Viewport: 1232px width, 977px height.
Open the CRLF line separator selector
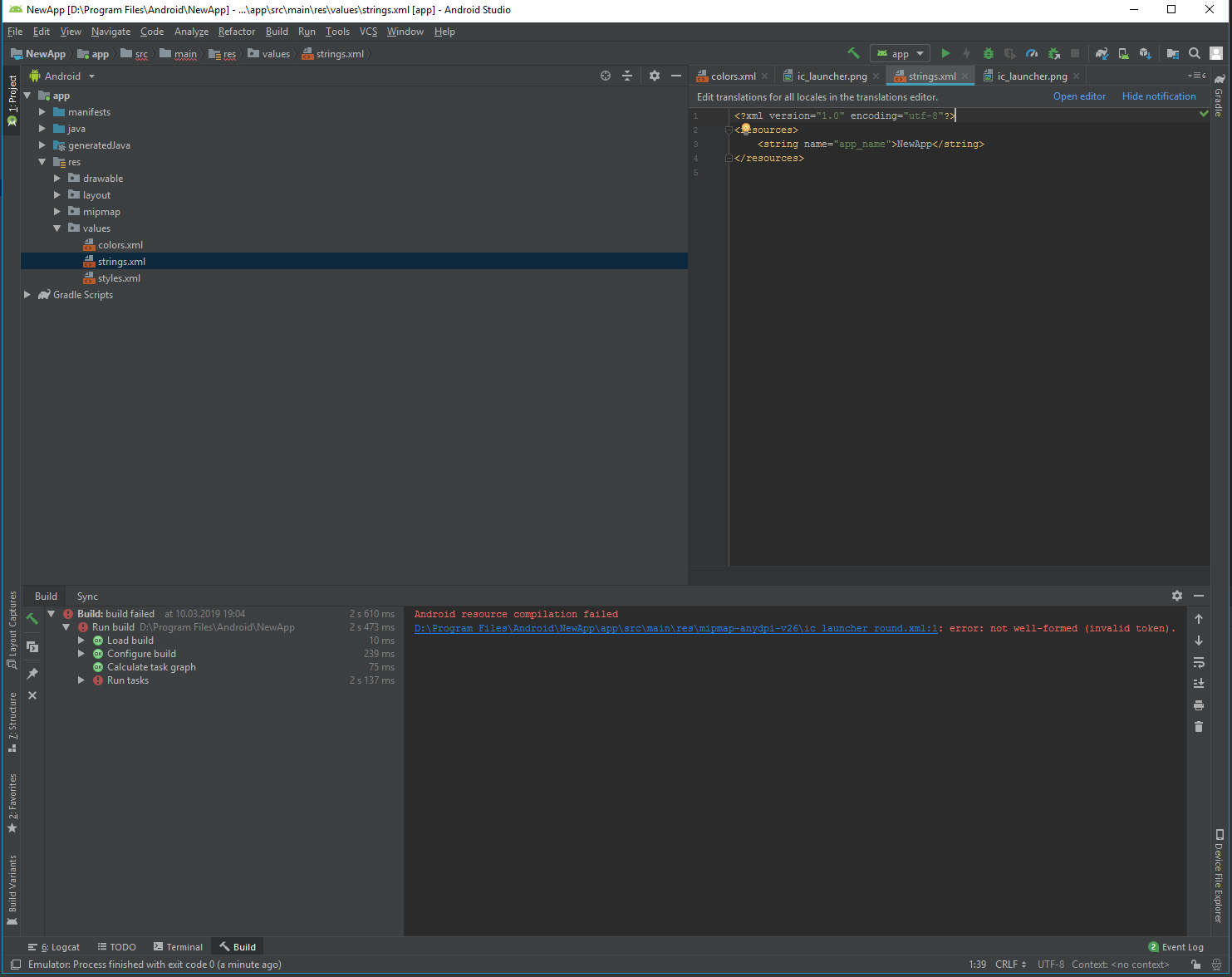click(1010, 965)
